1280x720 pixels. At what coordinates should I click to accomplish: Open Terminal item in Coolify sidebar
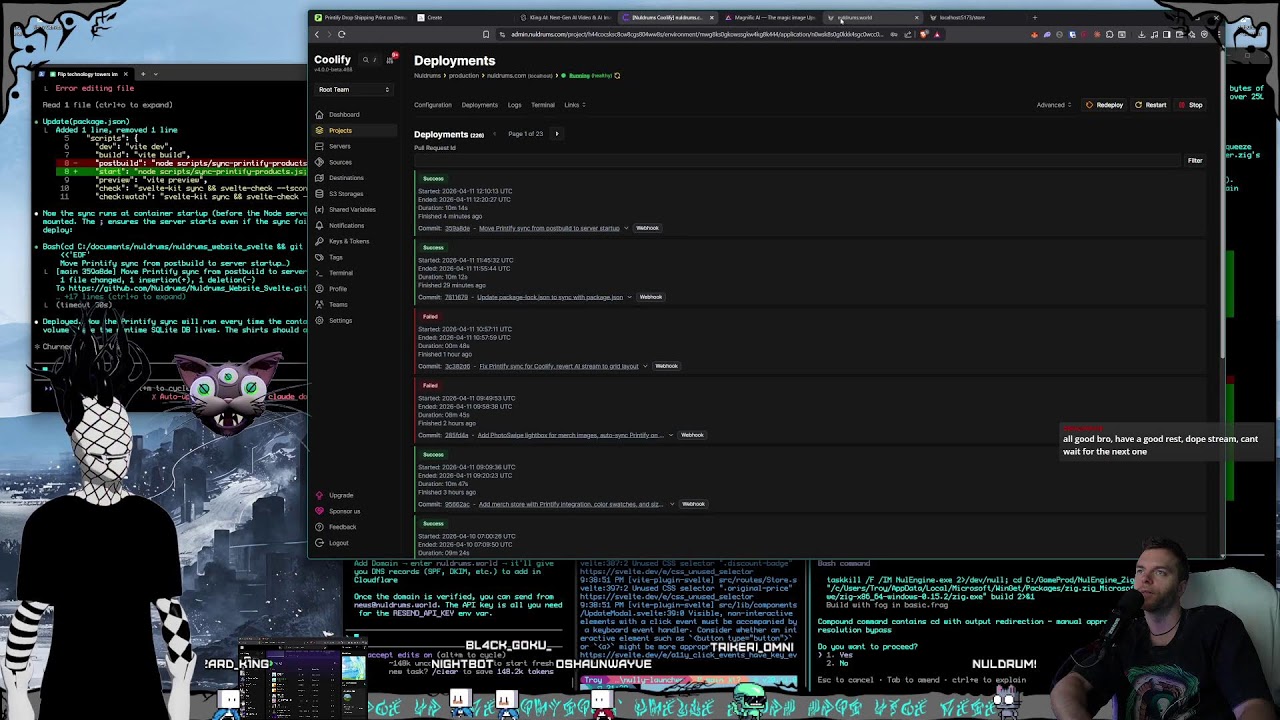(341, 273)
